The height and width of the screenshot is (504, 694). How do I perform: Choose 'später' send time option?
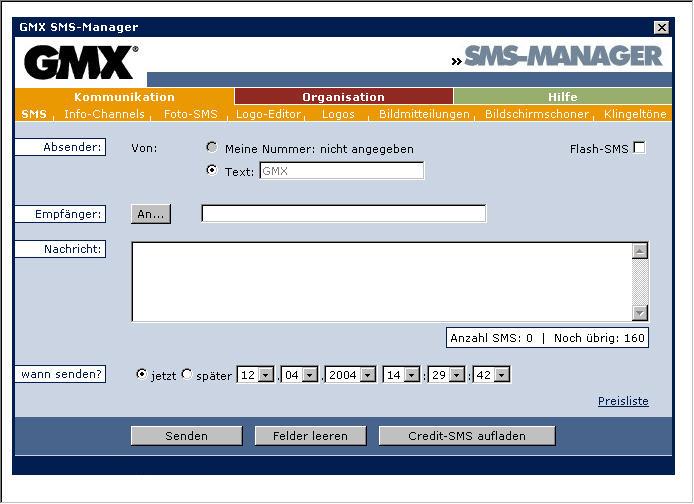click(187, 374)
